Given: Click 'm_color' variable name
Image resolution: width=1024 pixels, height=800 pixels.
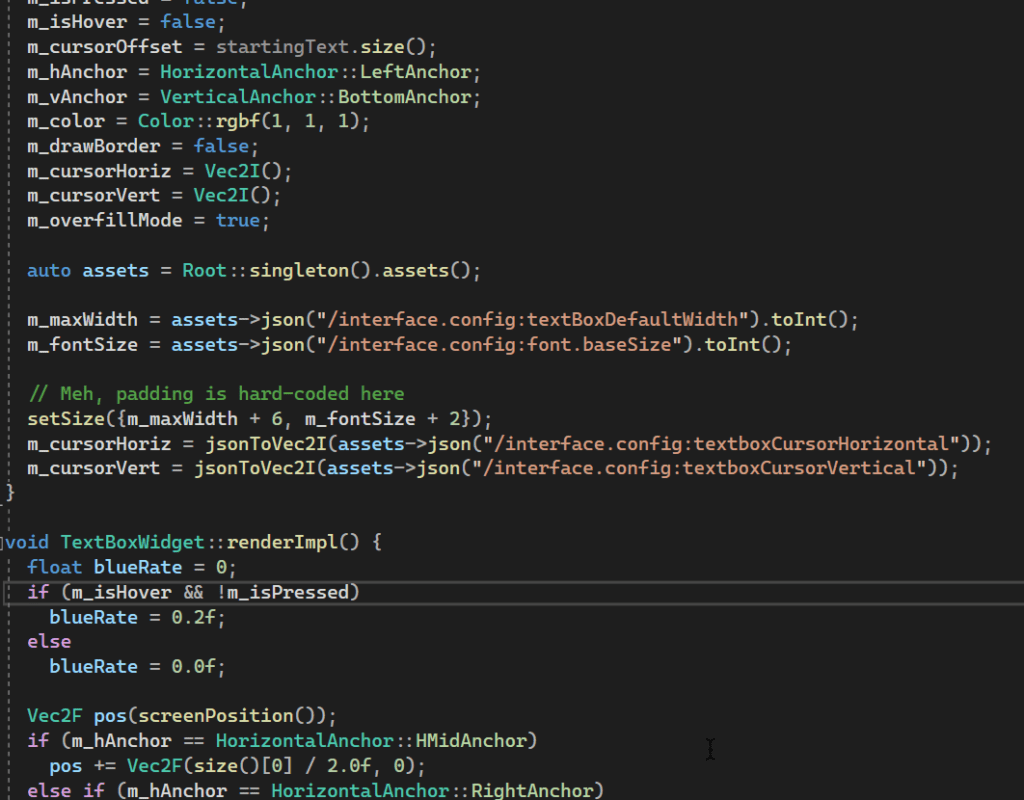Looking at the screenshot, I should coord(66,121).
